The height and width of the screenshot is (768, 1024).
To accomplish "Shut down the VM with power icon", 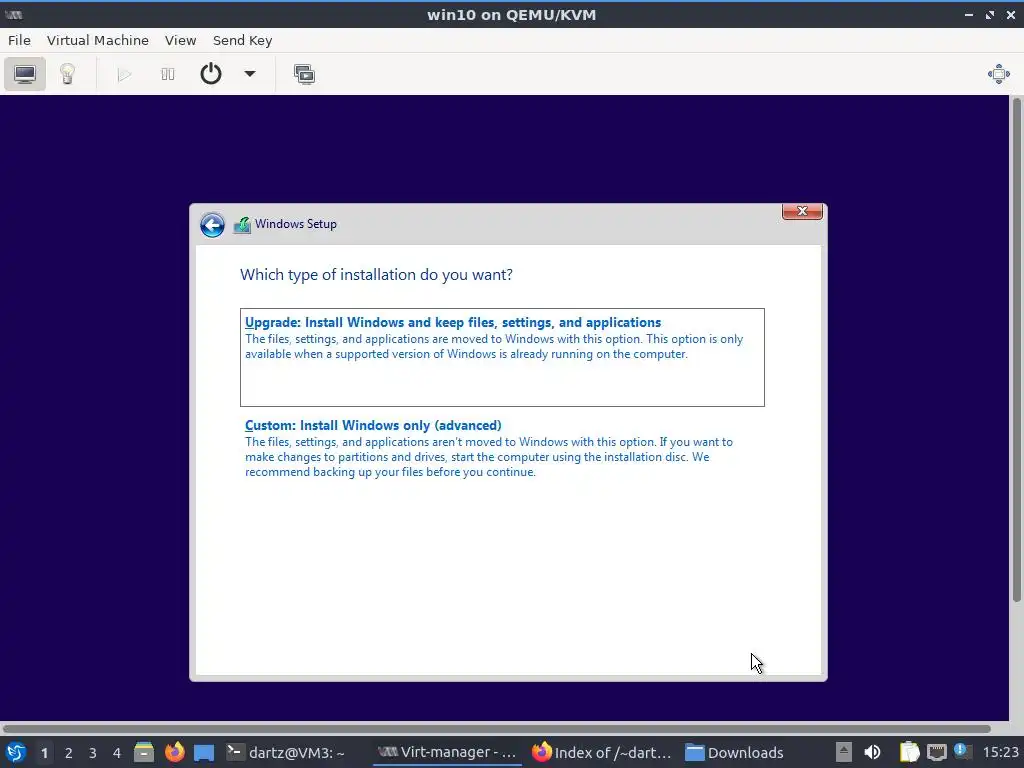I will click(x=210, y=74).
